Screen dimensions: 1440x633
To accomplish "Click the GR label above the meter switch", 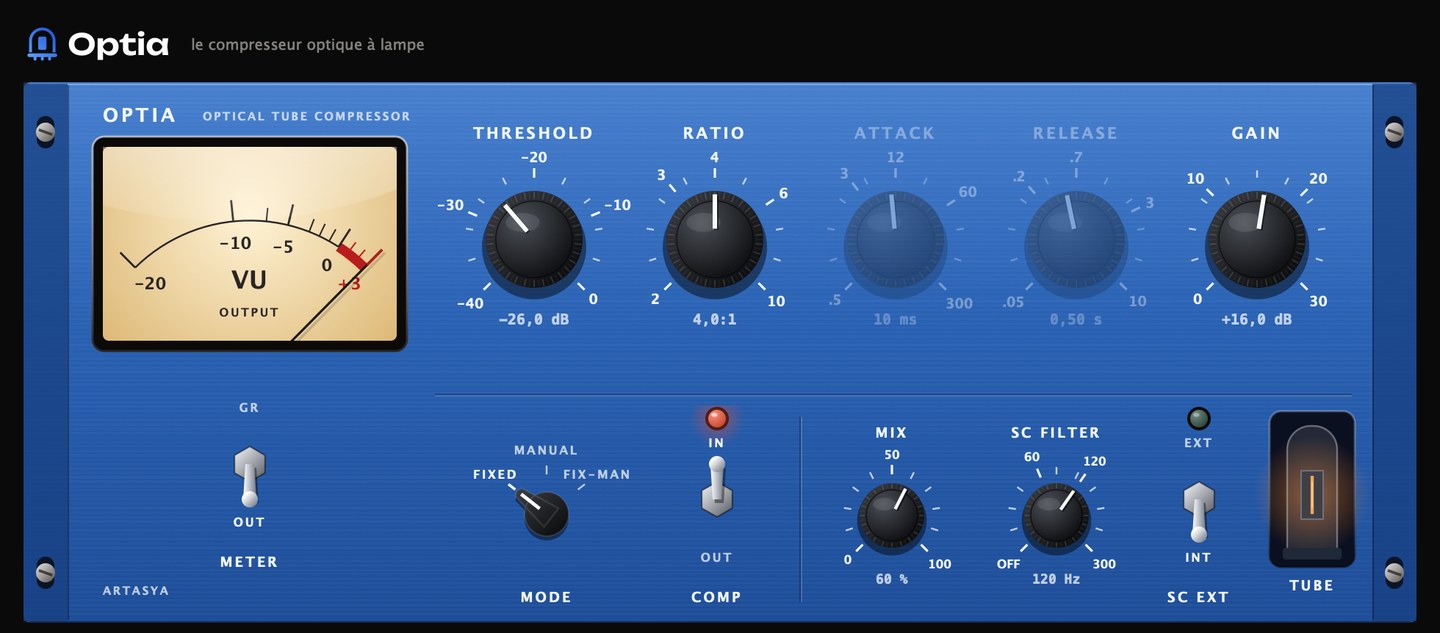I will (x=249, y=408).
